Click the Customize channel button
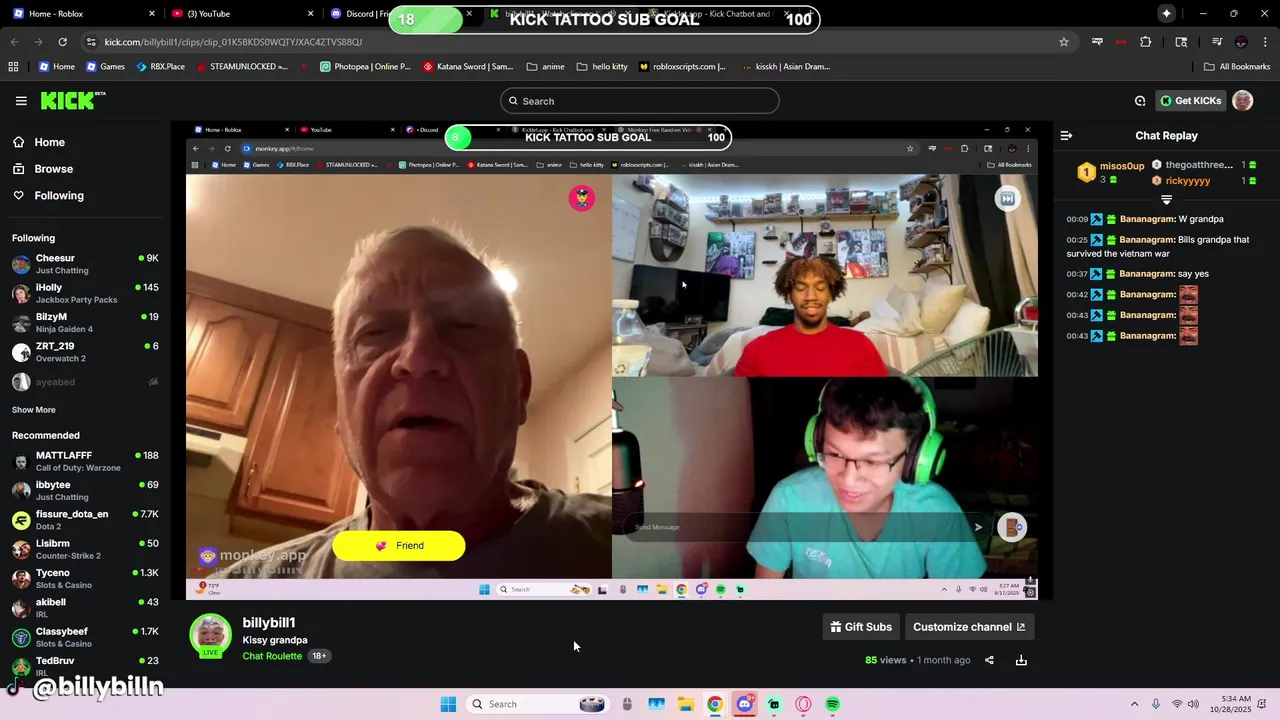This screenshot has width=1280, height=720. tap(969, 627)
